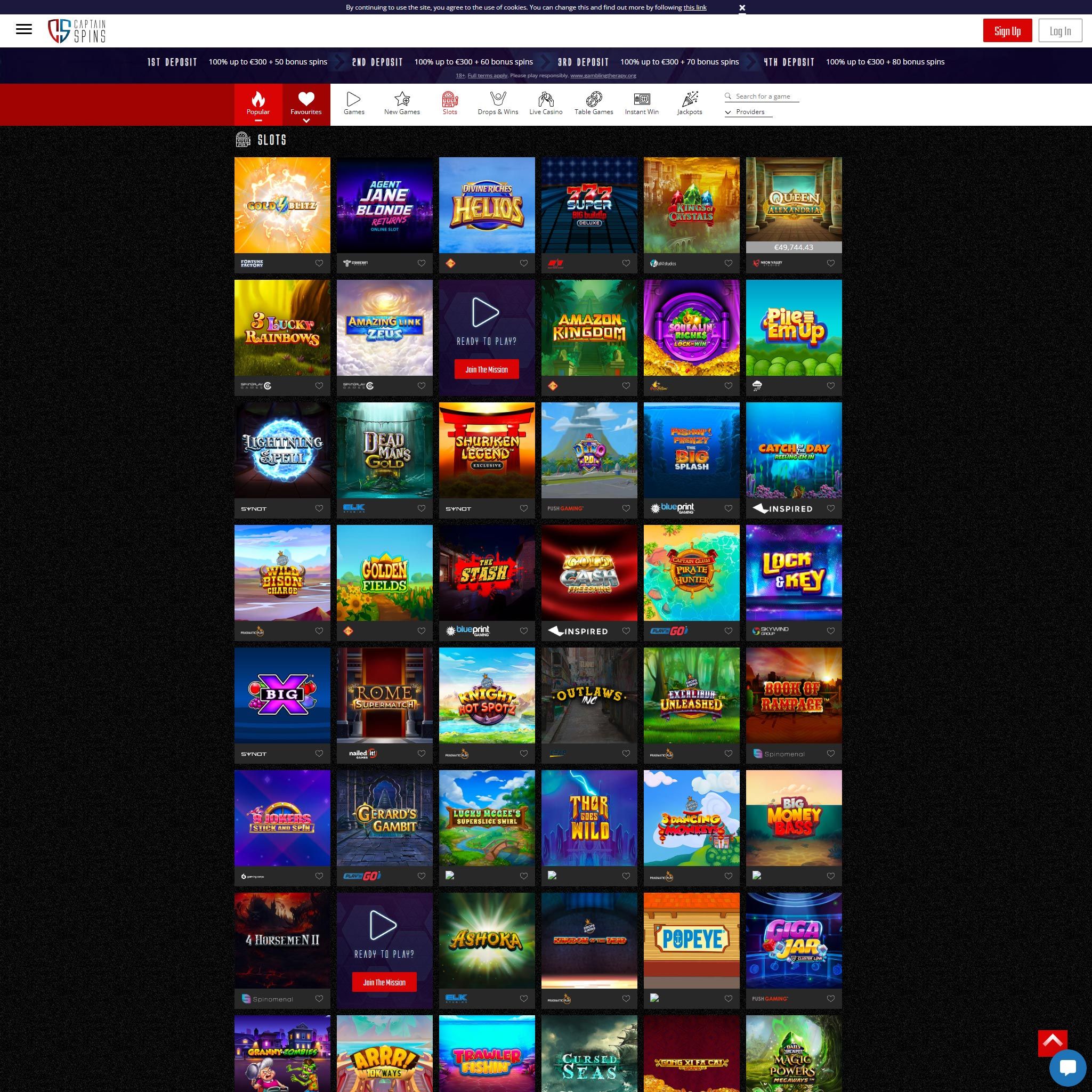Open The Stash game thumbnail

(x=487, y=573)
